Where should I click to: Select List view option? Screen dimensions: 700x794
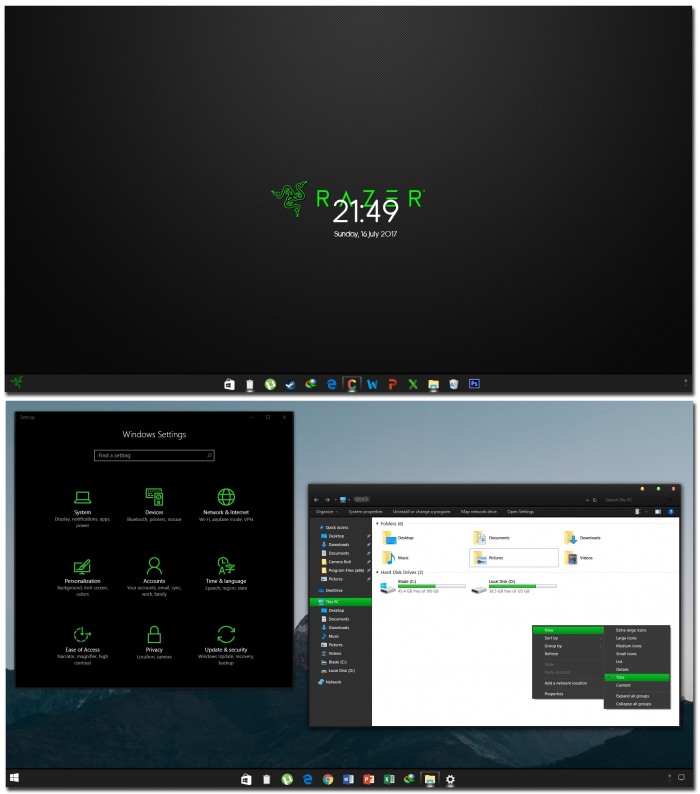[637, 662]
